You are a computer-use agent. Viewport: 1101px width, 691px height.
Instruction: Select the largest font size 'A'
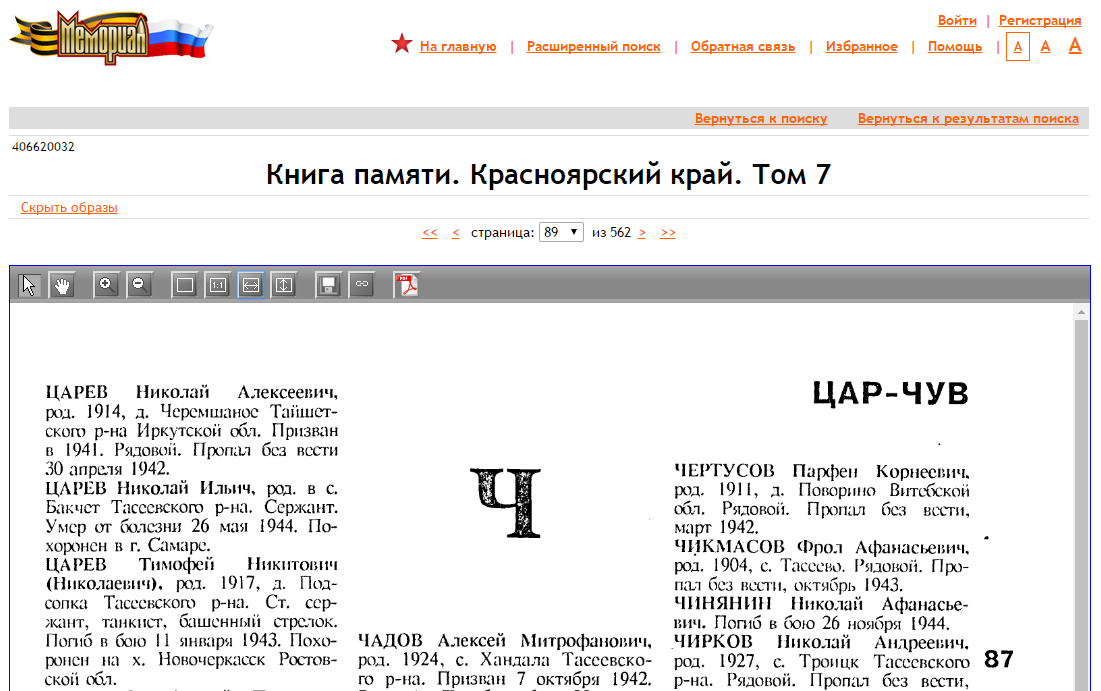pyautogui.click(x=1075, y=45)
